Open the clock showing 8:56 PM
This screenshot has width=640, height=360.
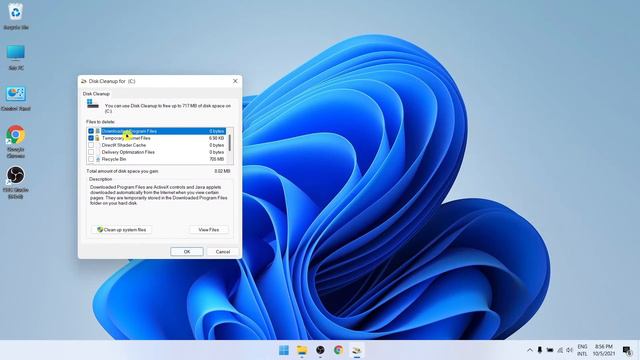click(x=603, y=350)
